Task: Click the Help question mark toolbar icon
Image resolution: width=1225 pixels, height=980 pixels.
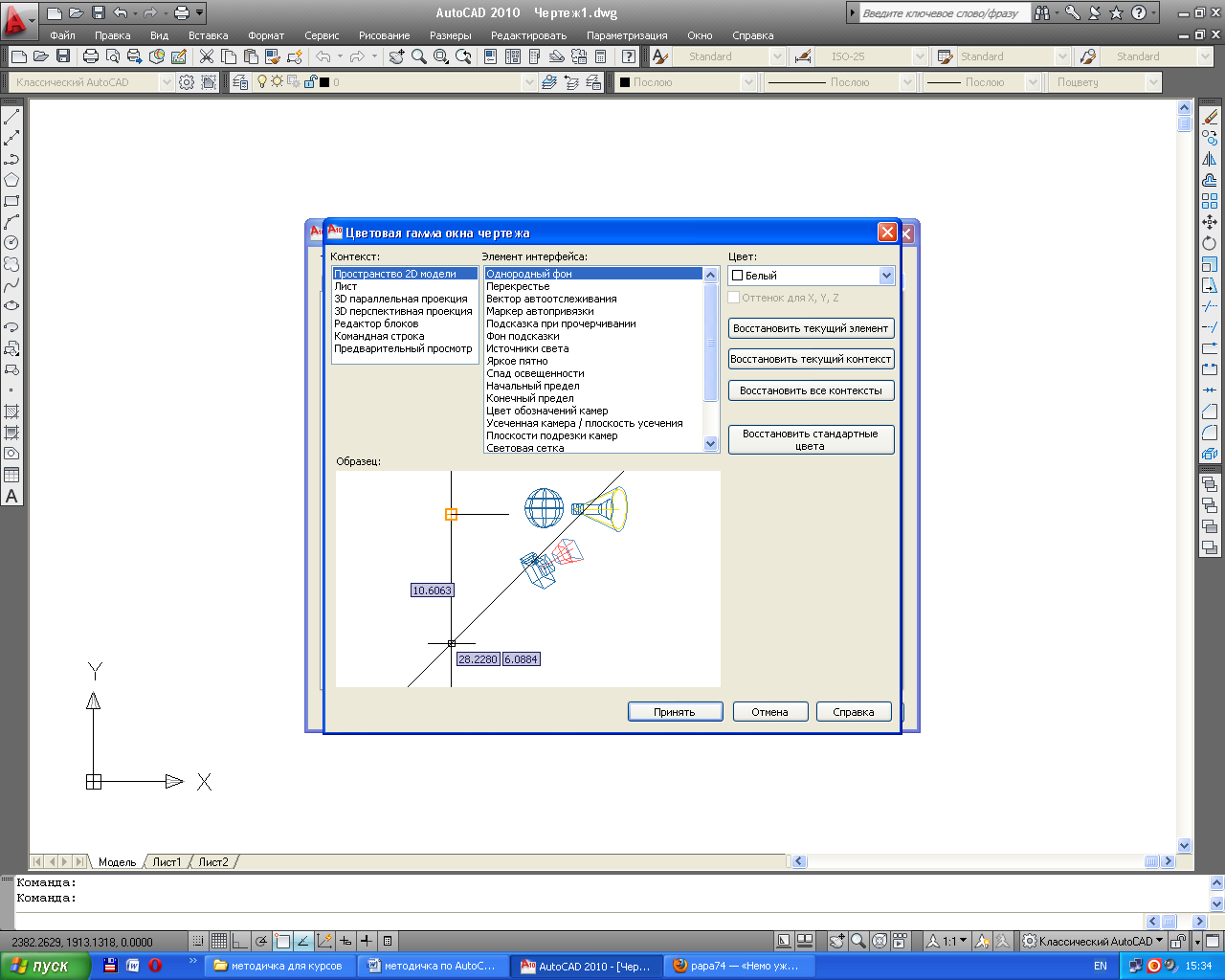Action: coord(628,56)
